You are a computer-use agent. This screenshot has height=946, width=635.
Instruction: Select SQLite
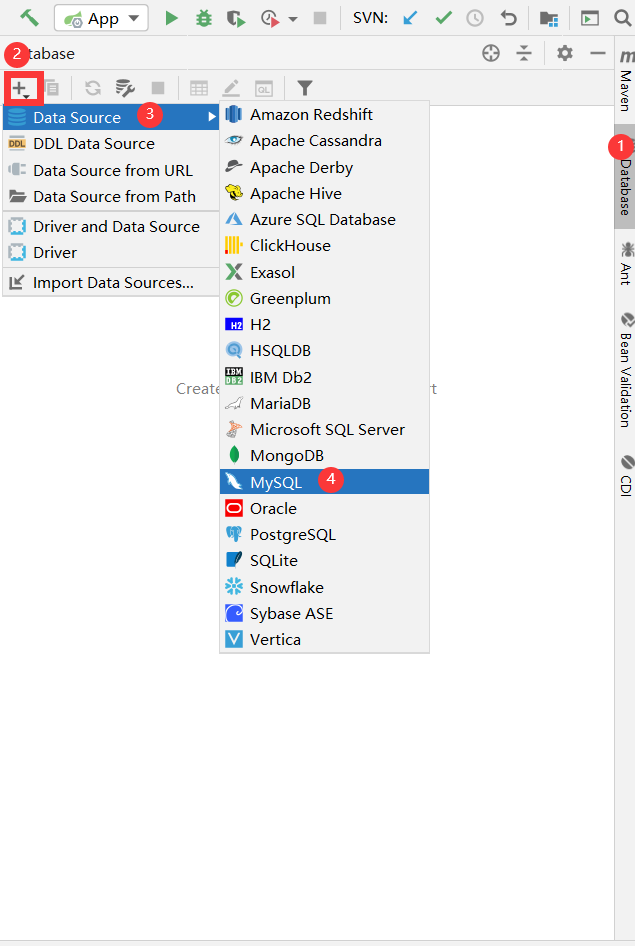coord(324,560)
